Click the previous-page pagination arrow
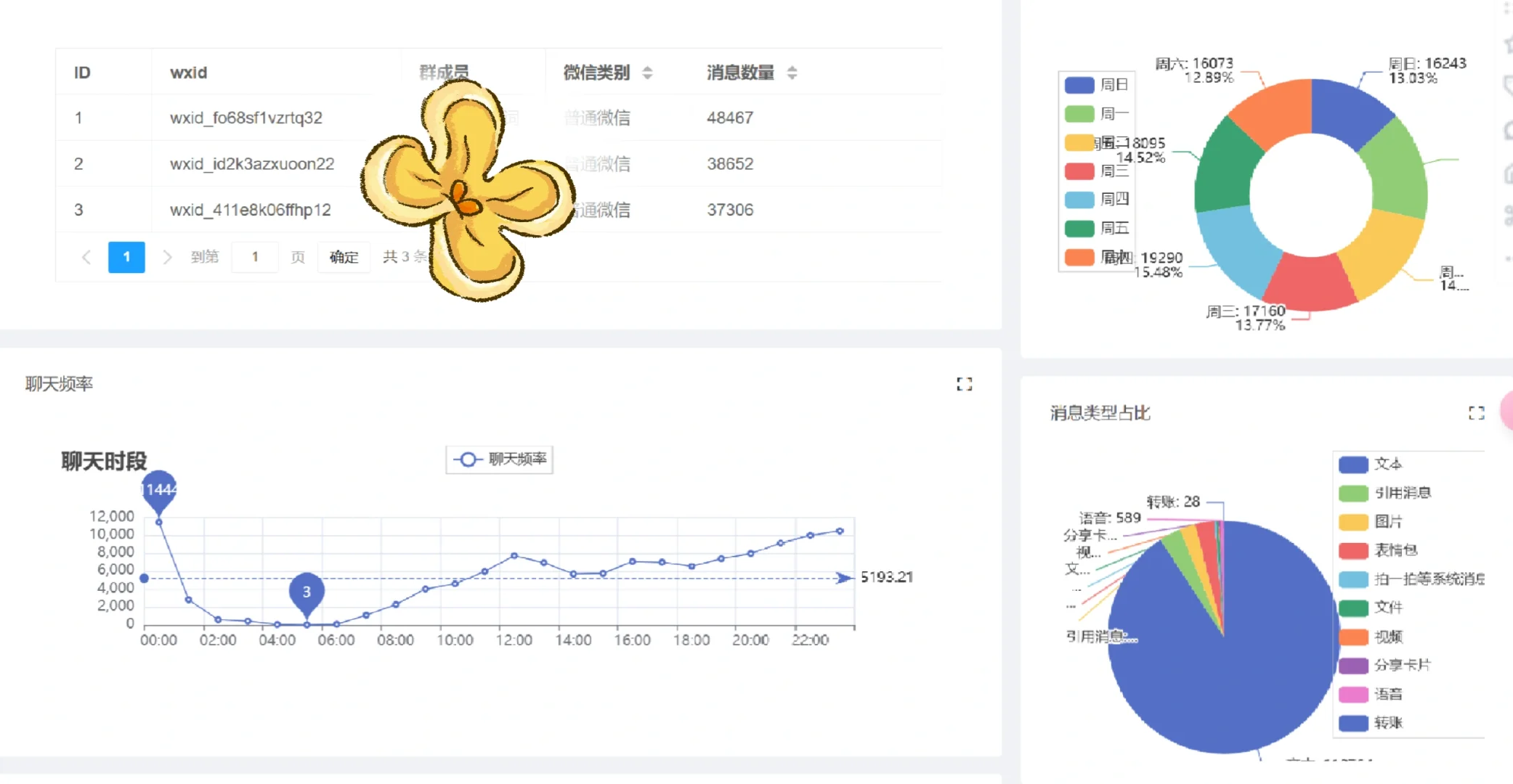 (x=86, y=257)
